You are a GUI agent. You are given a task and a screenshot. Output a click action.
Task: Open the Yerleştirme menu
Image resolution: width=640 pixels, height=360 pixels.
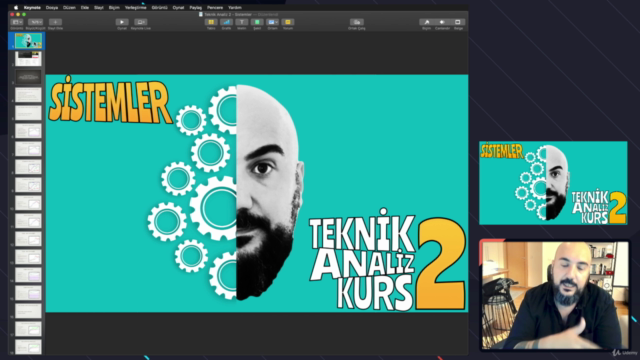coord(136,7)
